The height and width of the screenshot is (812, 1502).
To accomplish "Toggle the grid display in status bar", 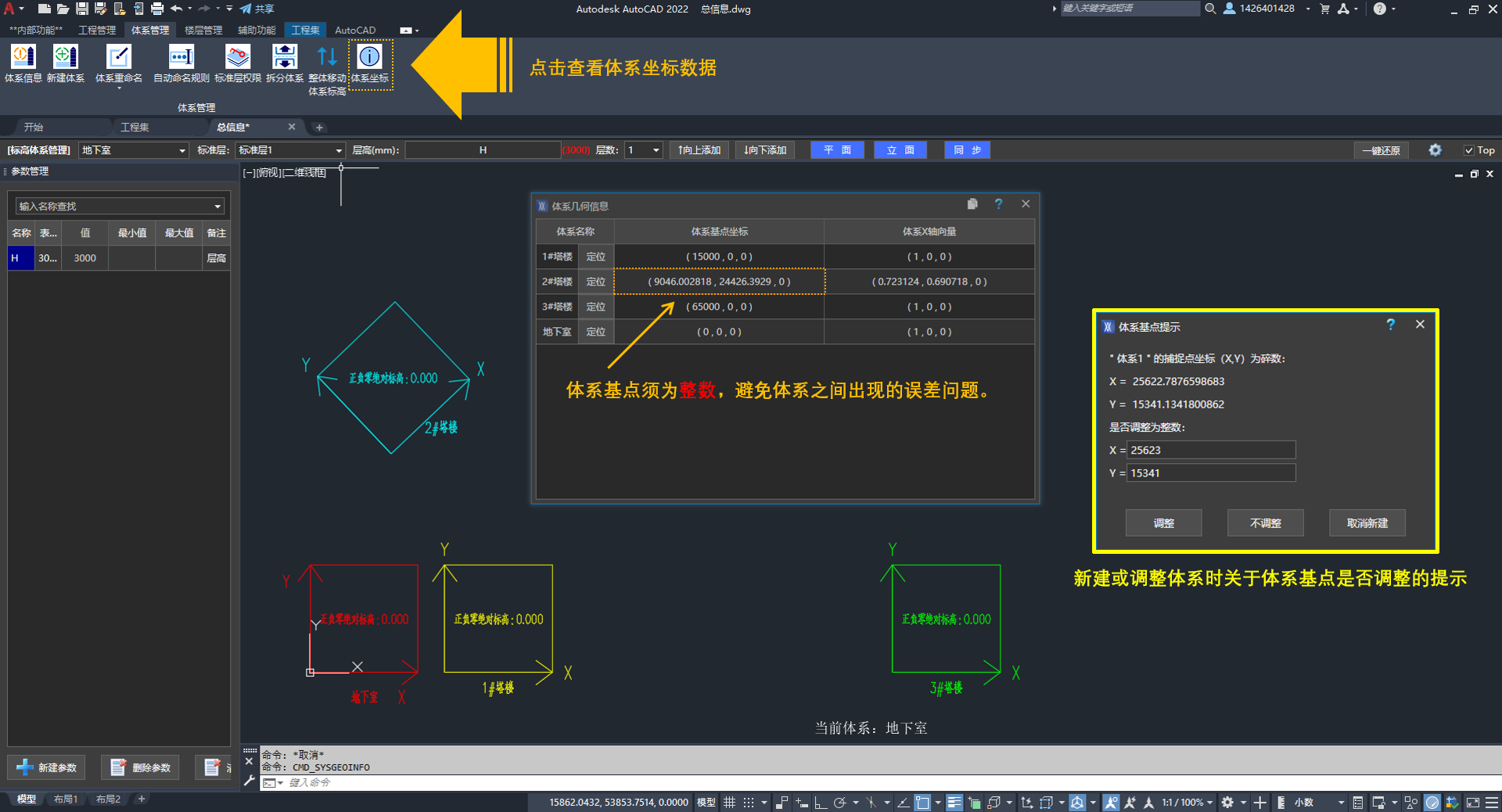I will 729,803.
